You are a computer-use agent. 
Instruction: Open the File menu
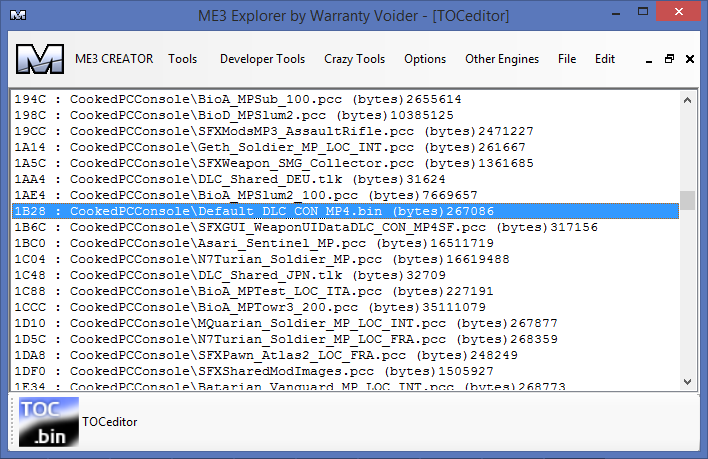point(567,59)
